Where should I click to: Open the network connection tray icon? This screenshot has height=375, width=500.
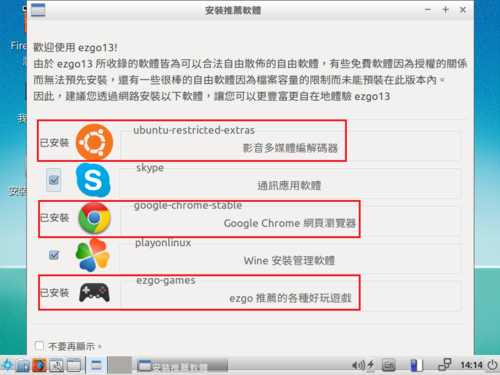coord(445,365)
